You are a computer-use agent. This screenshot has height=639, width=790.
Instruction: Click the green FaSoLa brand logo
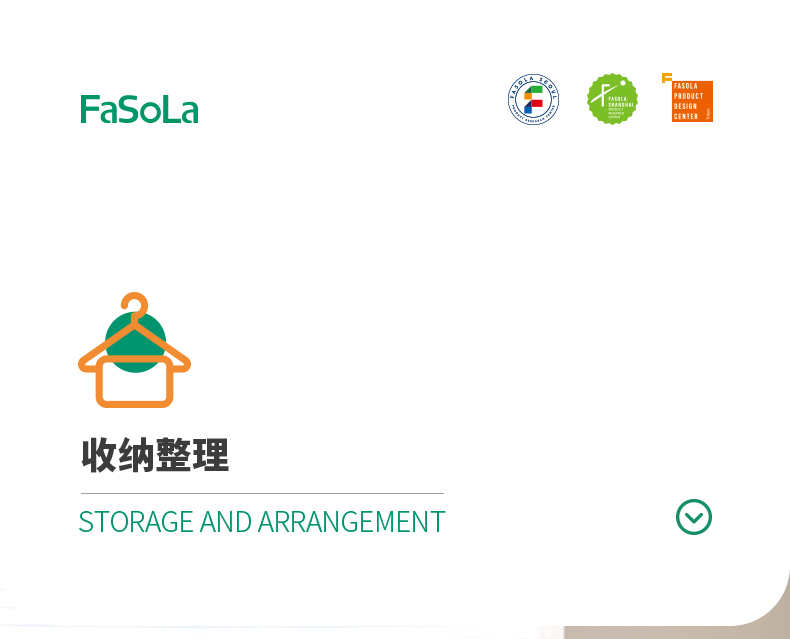pos(140,109)
